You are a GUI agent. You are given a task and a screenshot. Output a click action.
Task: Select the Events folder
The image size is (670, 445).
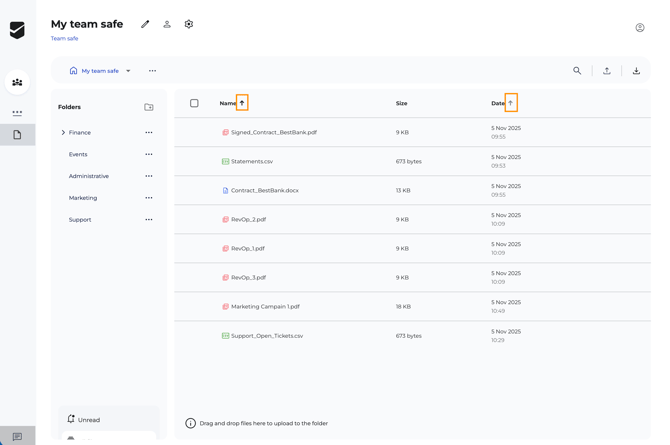click(78, 154)
